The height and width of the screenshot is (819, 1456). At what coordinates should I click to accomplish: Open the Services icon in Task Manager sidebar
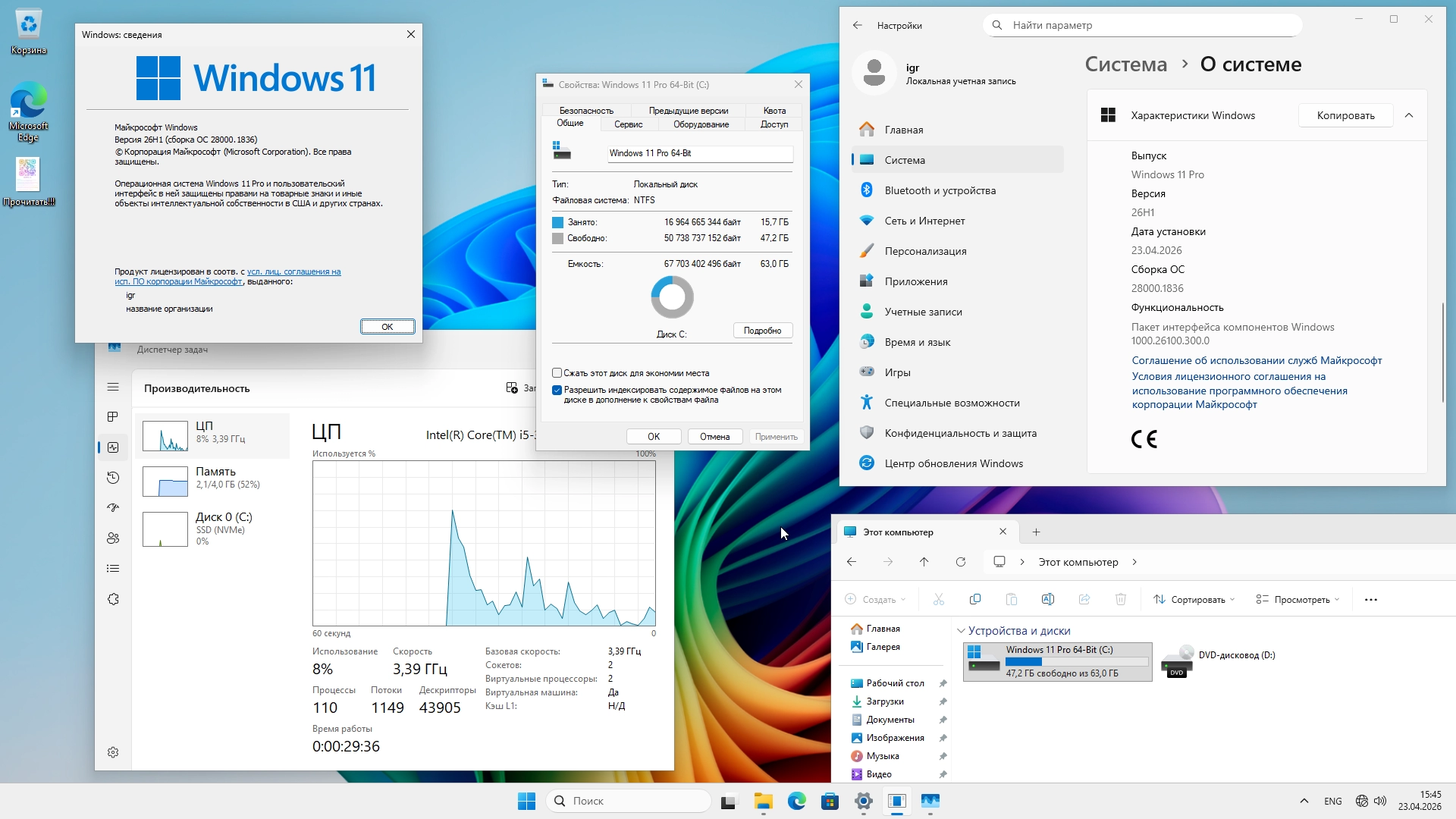click(113, 599)
